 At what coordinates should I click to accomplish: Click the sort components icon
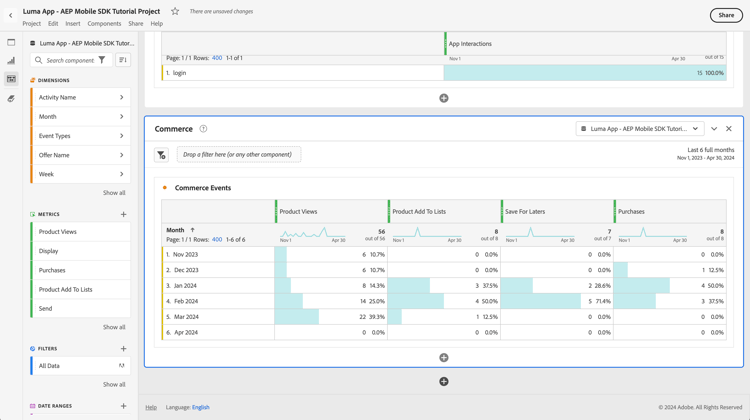coord(123,60)
